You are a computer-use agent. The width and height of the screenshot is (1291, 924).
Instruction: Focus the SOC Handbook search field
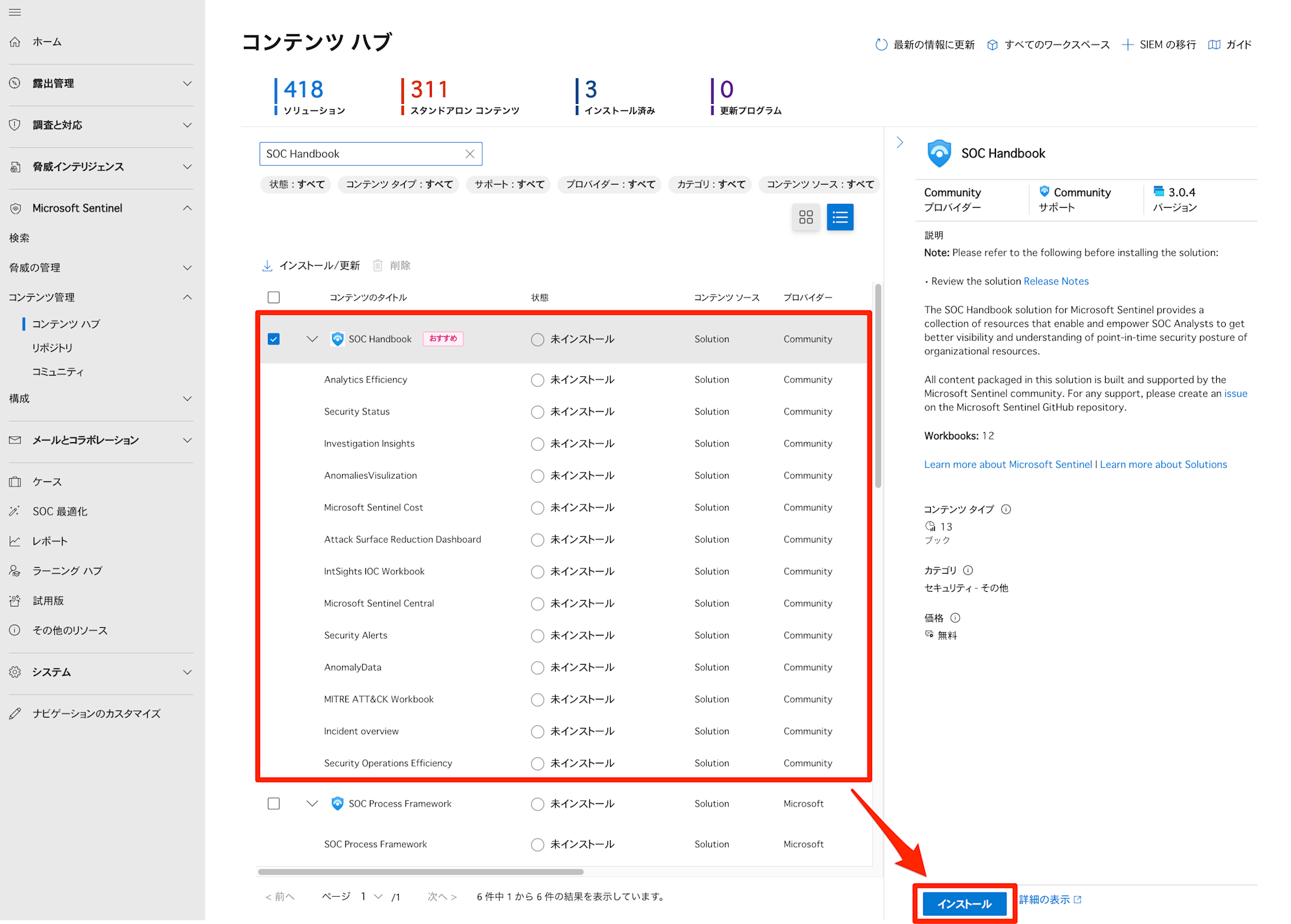click(371, 154)
